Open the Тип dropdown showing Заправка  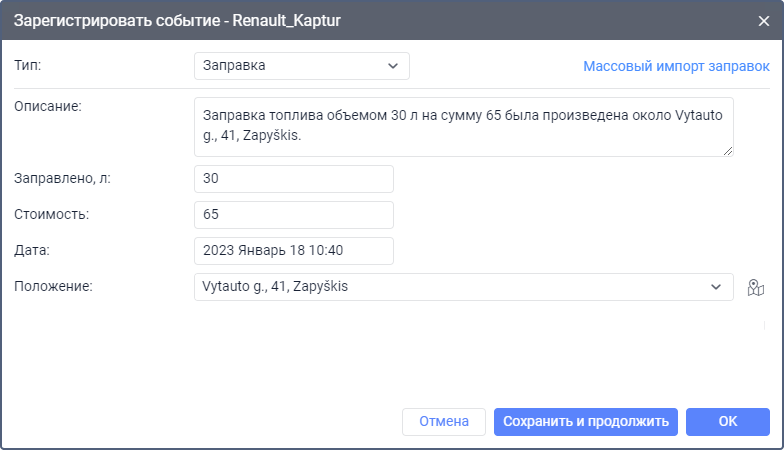(x=301, y=66)
